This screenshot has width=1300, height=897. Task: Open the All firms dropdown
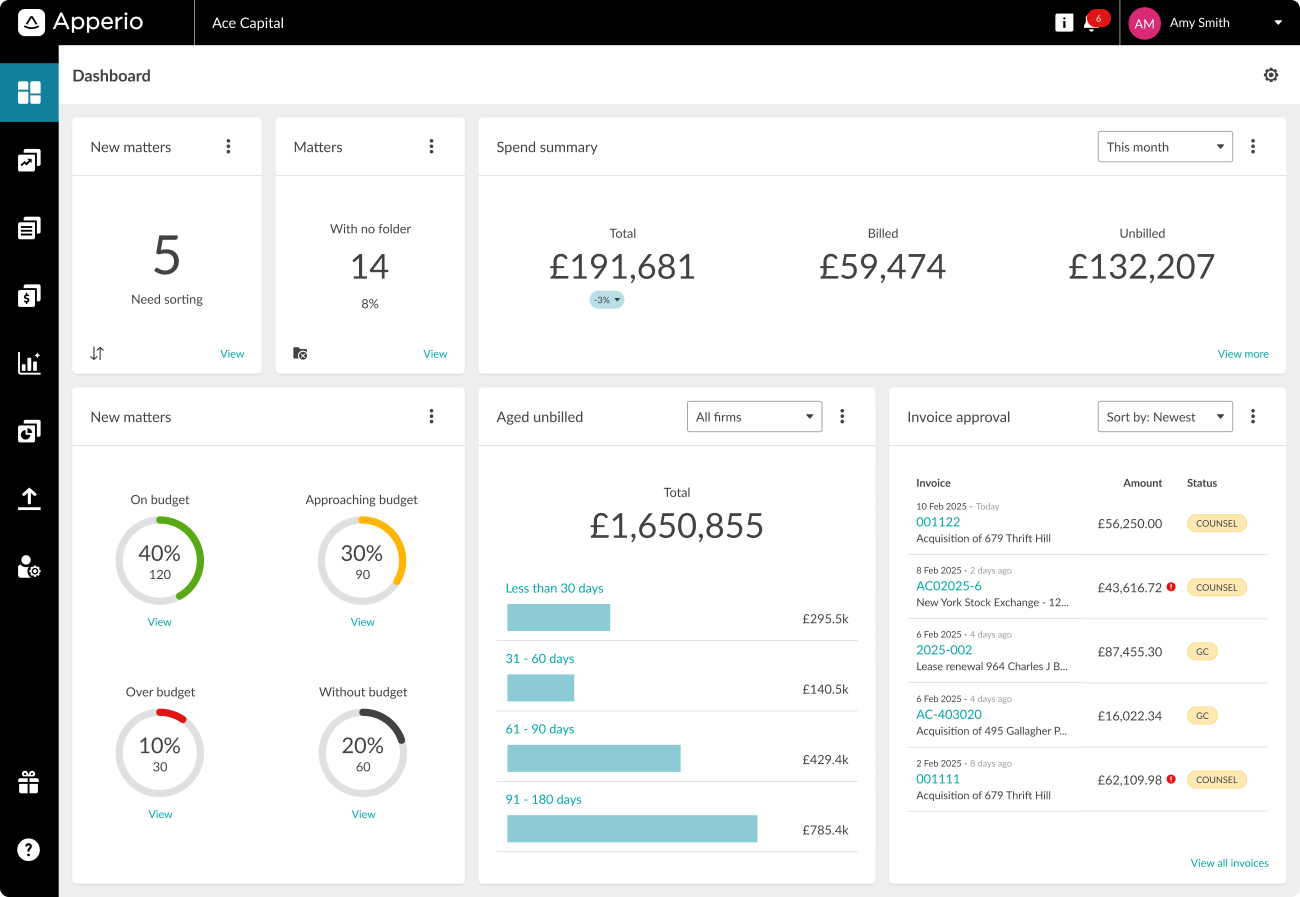click(754, 417)
